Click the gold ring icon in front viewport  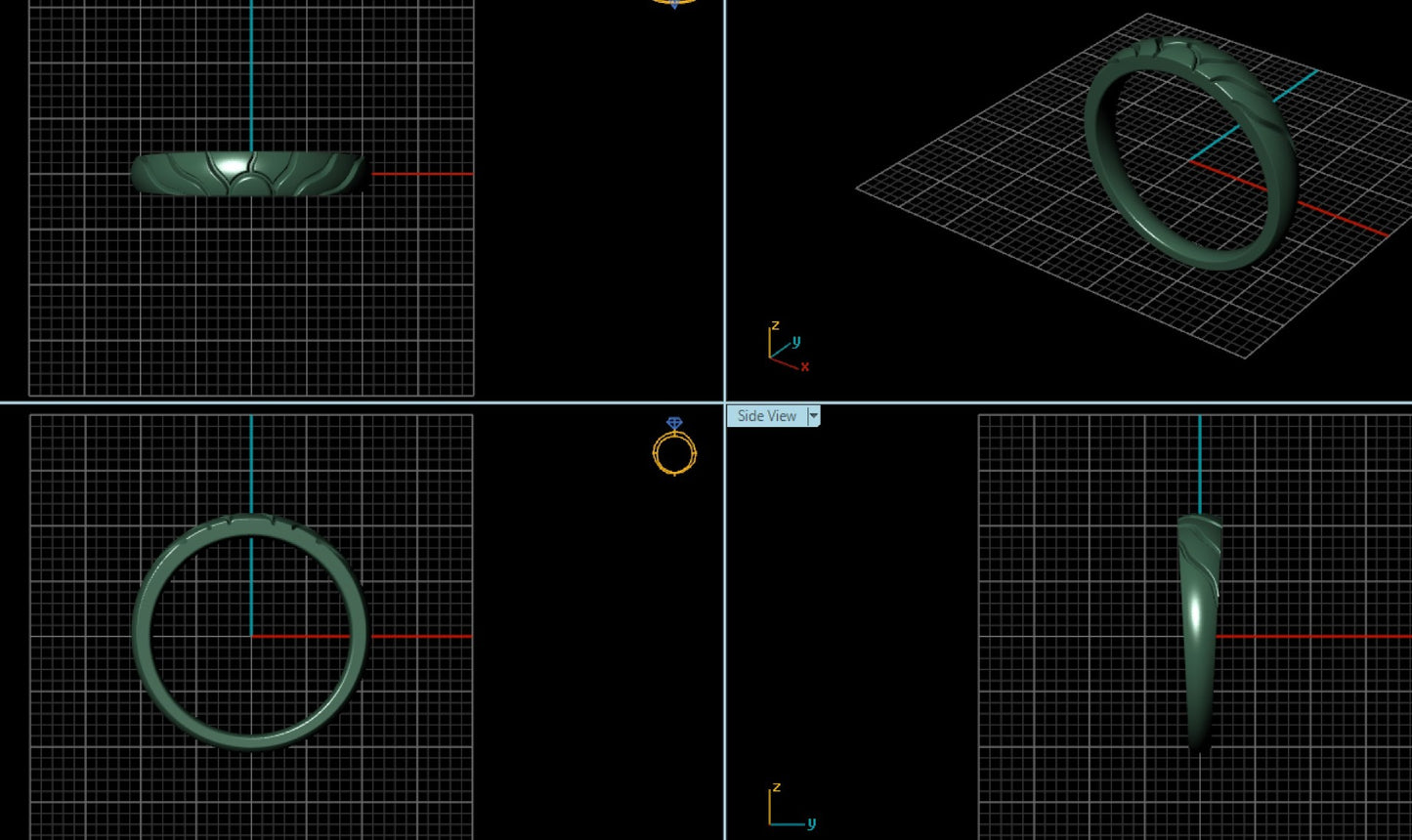coord(674,447)
